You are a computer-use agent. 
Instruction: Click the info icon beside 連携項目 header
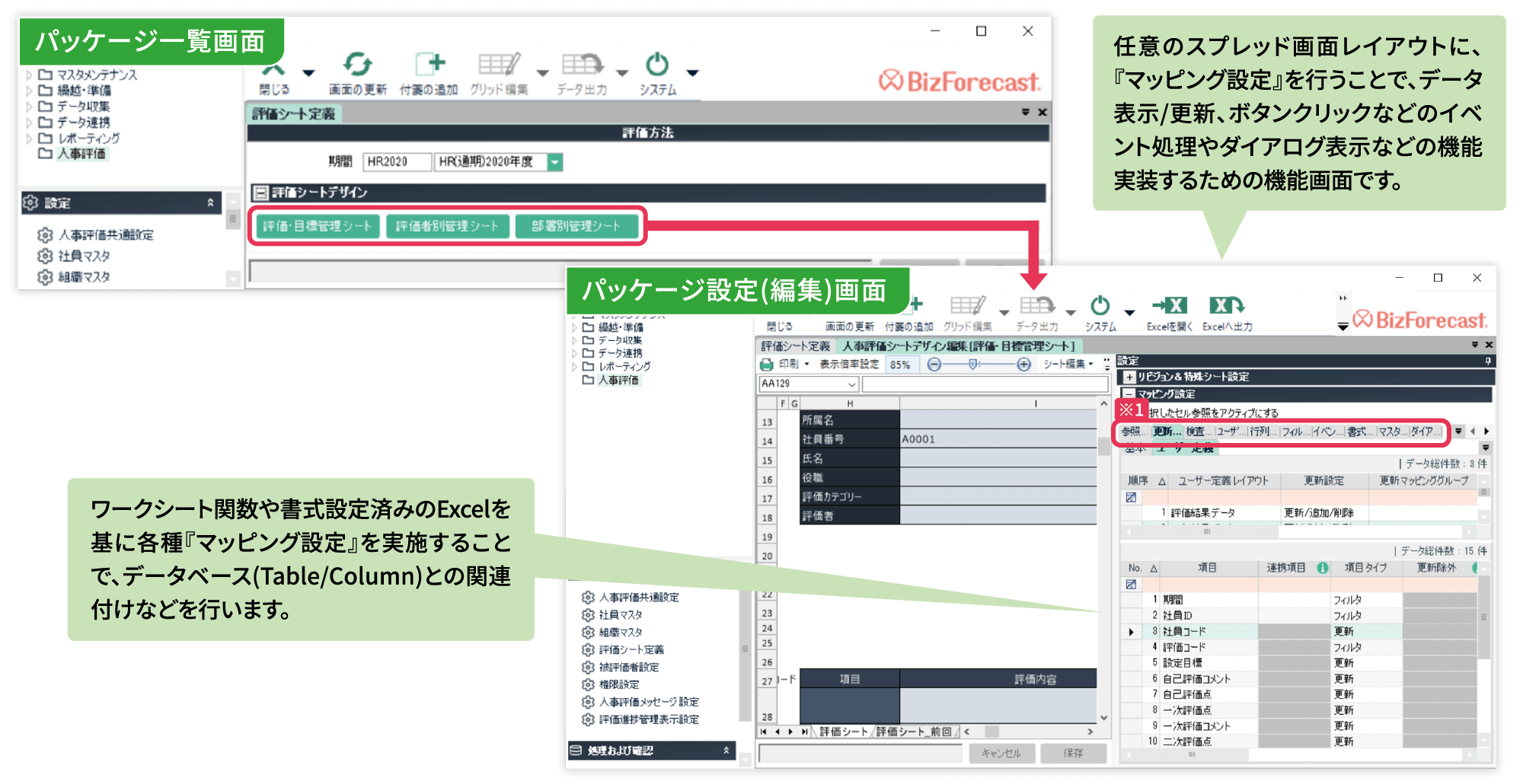click(1323, 568)
